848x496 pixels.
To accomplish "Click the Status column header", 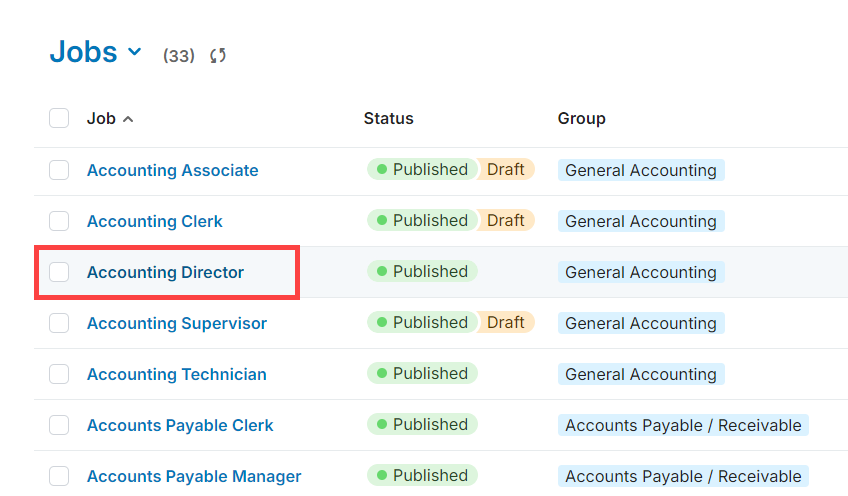I will (x=388, y=118).
